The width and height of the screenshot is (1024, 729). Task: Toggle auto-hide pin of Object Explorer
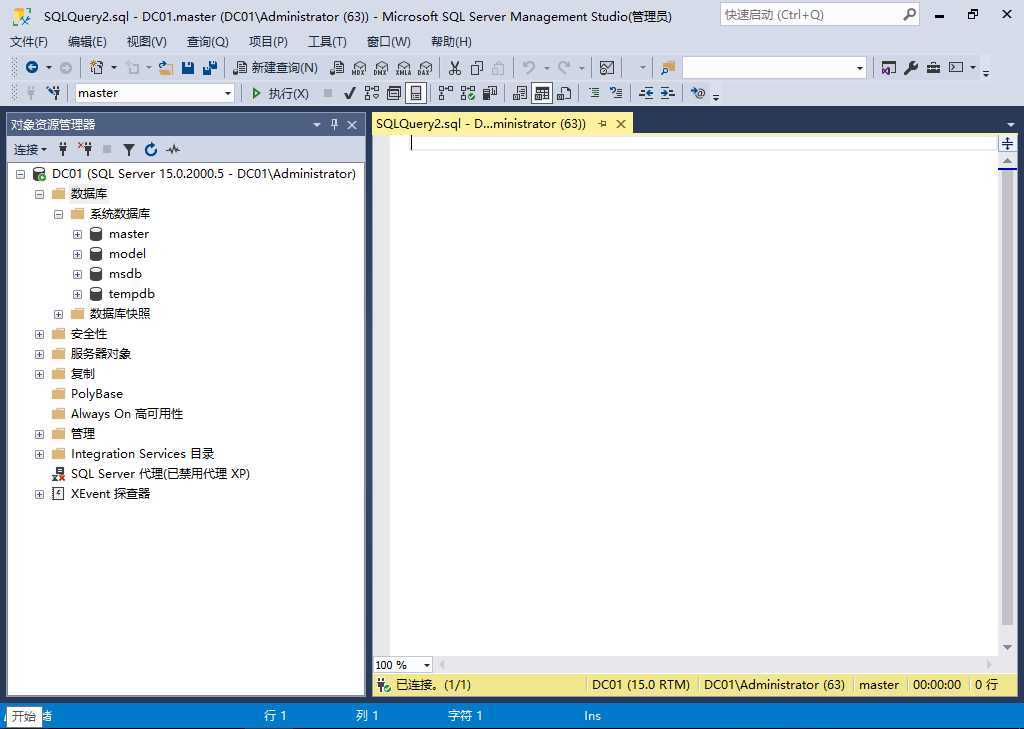[x=334, y=124]
